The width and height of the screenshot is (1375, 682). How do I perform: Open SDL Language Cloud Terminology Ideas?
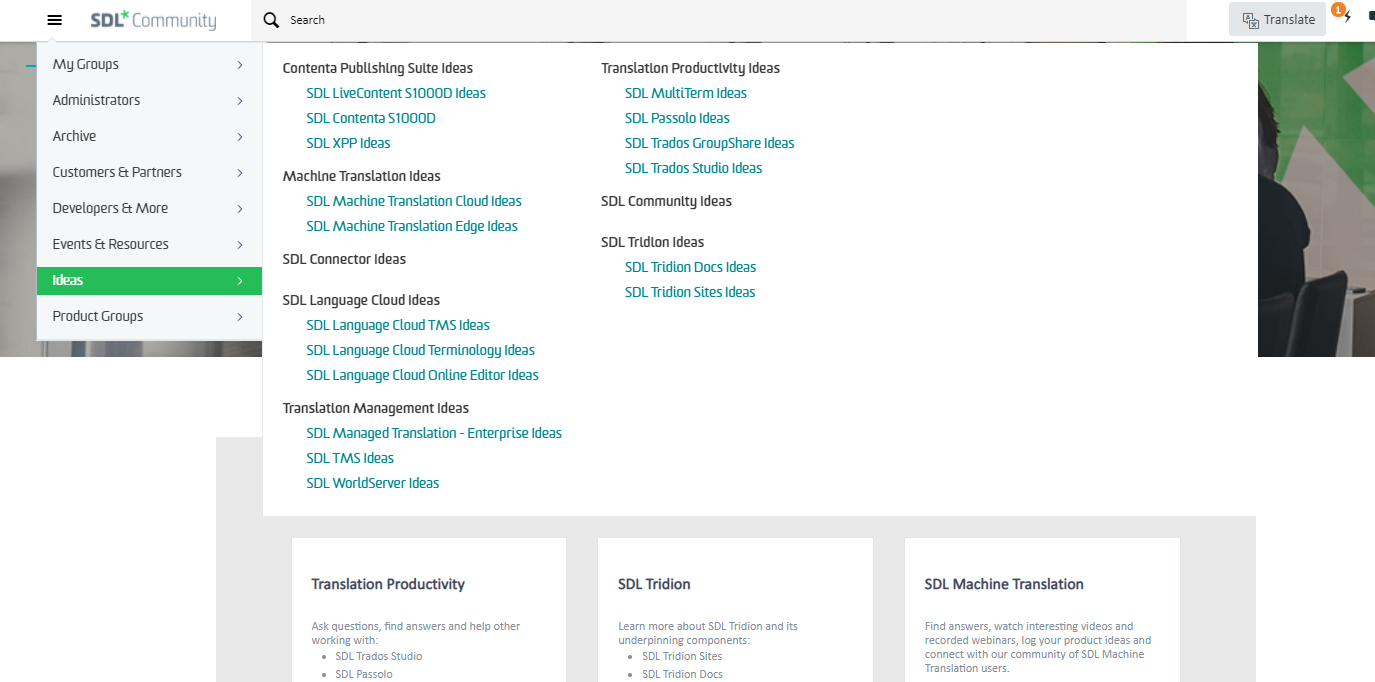(420, 350)
